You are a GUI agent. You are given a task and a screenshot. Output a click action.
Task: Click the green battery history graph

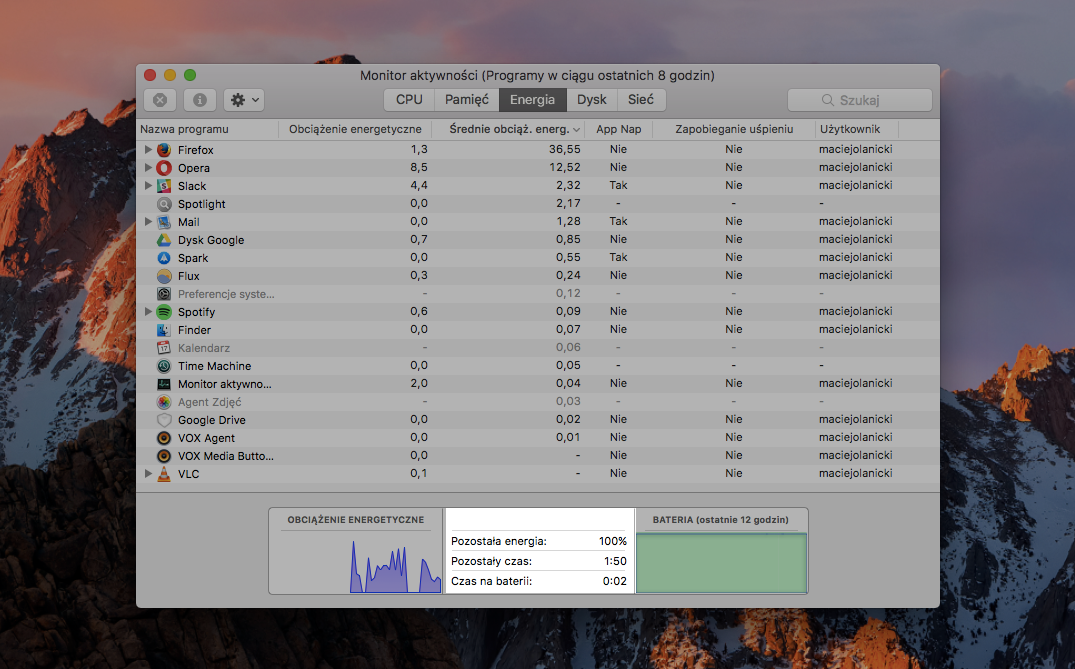[721, 563]
